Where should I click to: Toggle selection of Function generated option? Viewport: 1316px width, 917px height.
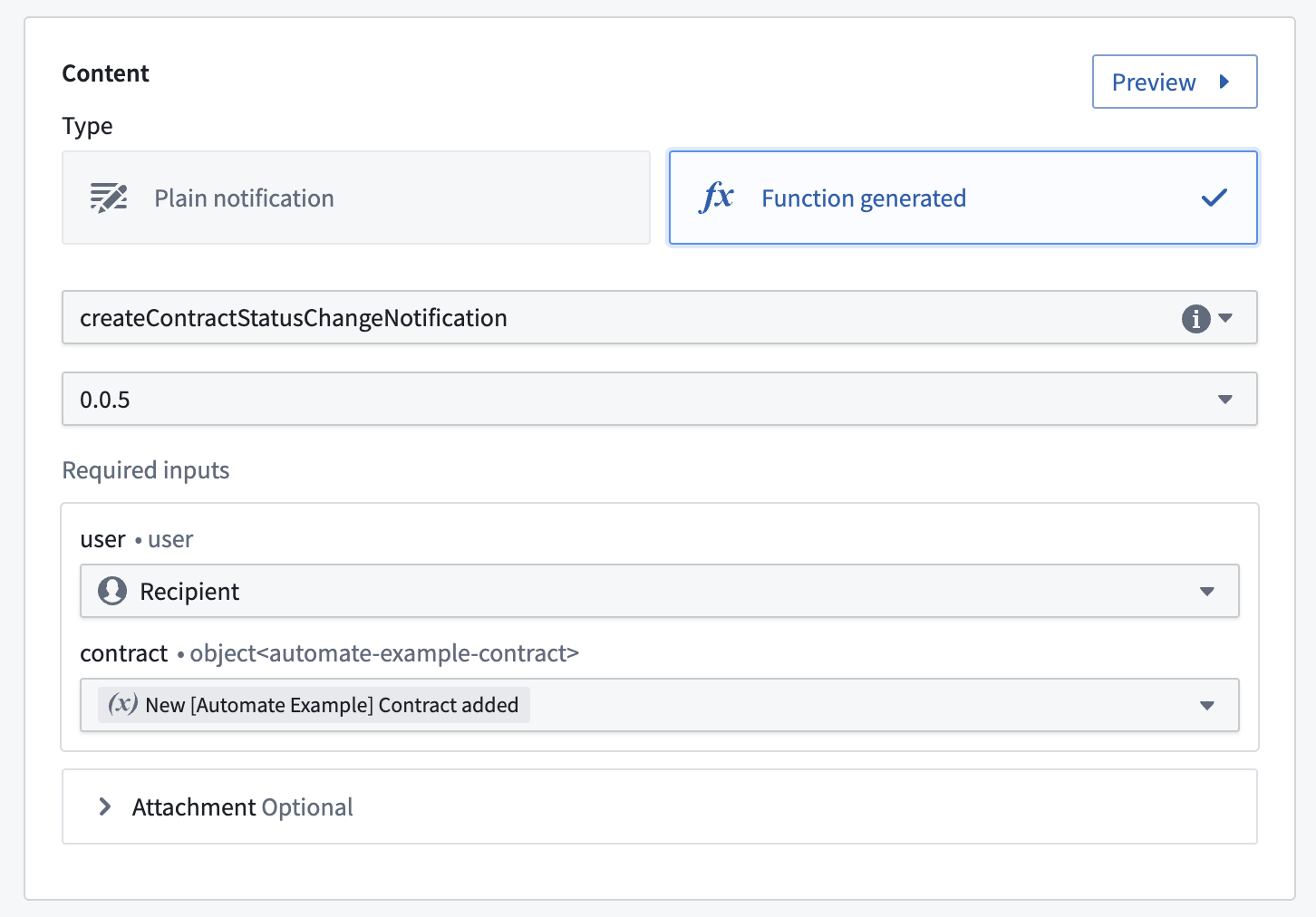(963, 198)
